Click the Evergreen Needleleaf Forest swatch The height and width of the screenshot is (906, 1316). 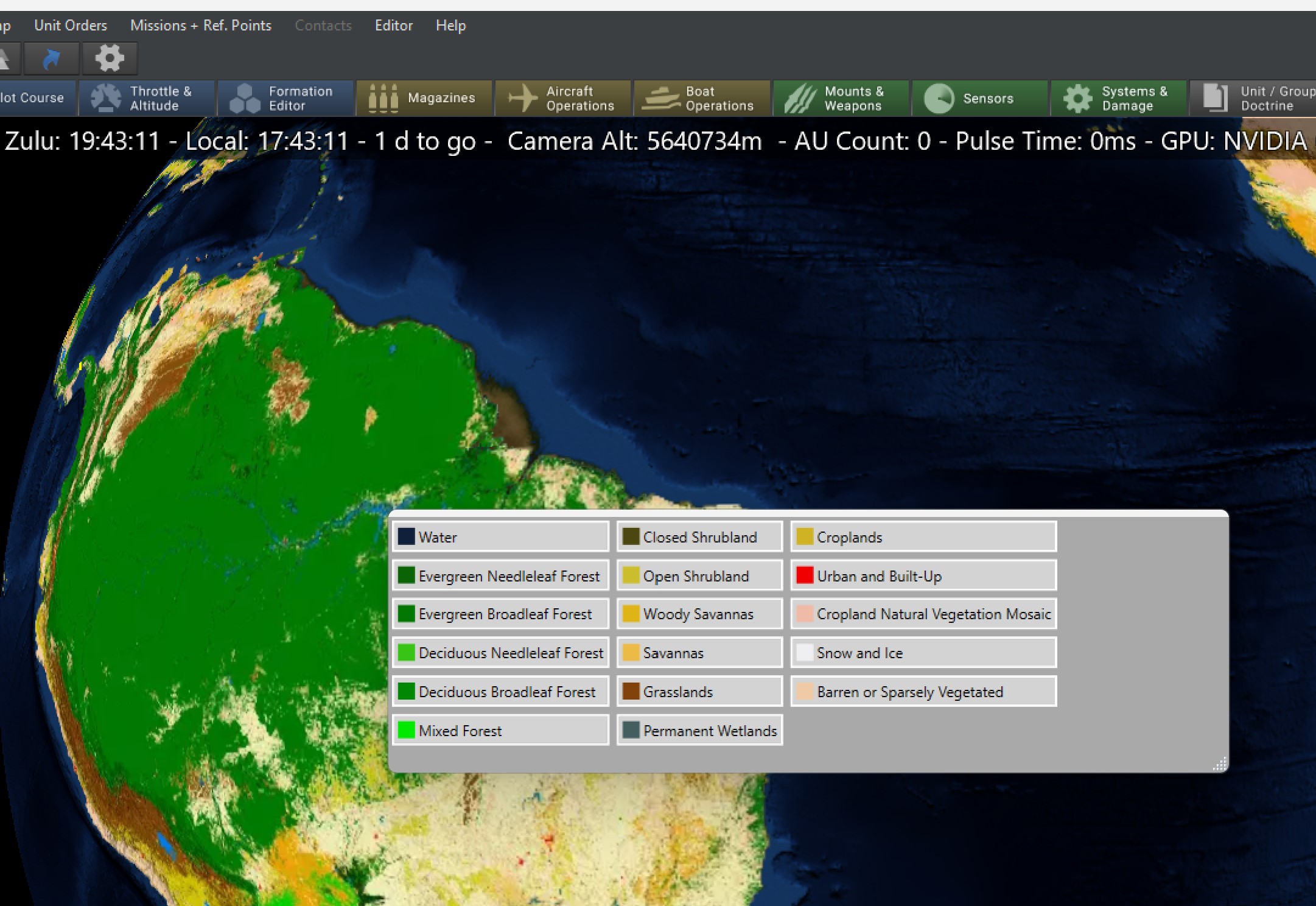tap(406, 575)
